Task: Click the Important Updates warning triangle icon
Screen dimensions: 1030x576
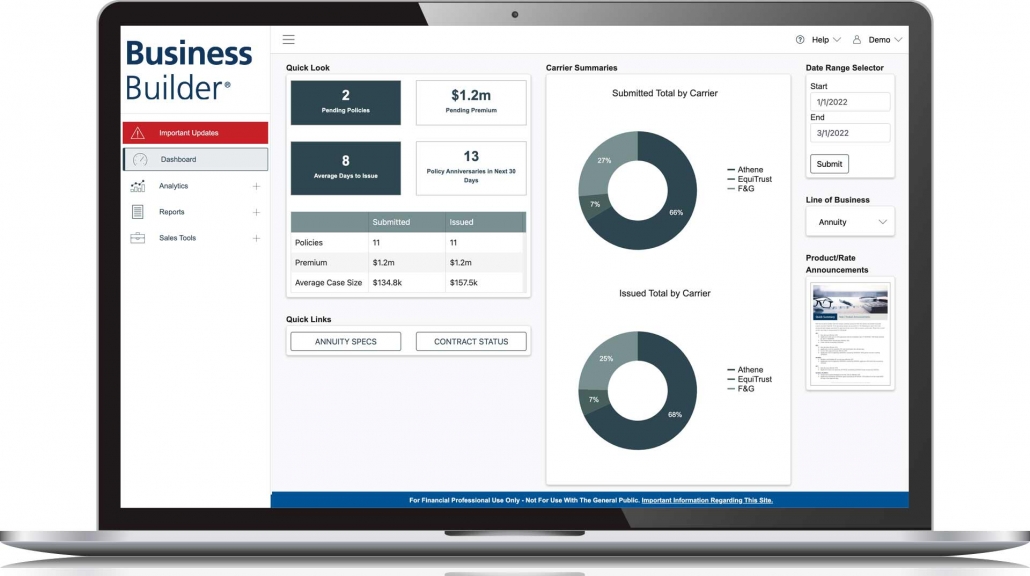Action: (138, 133)
